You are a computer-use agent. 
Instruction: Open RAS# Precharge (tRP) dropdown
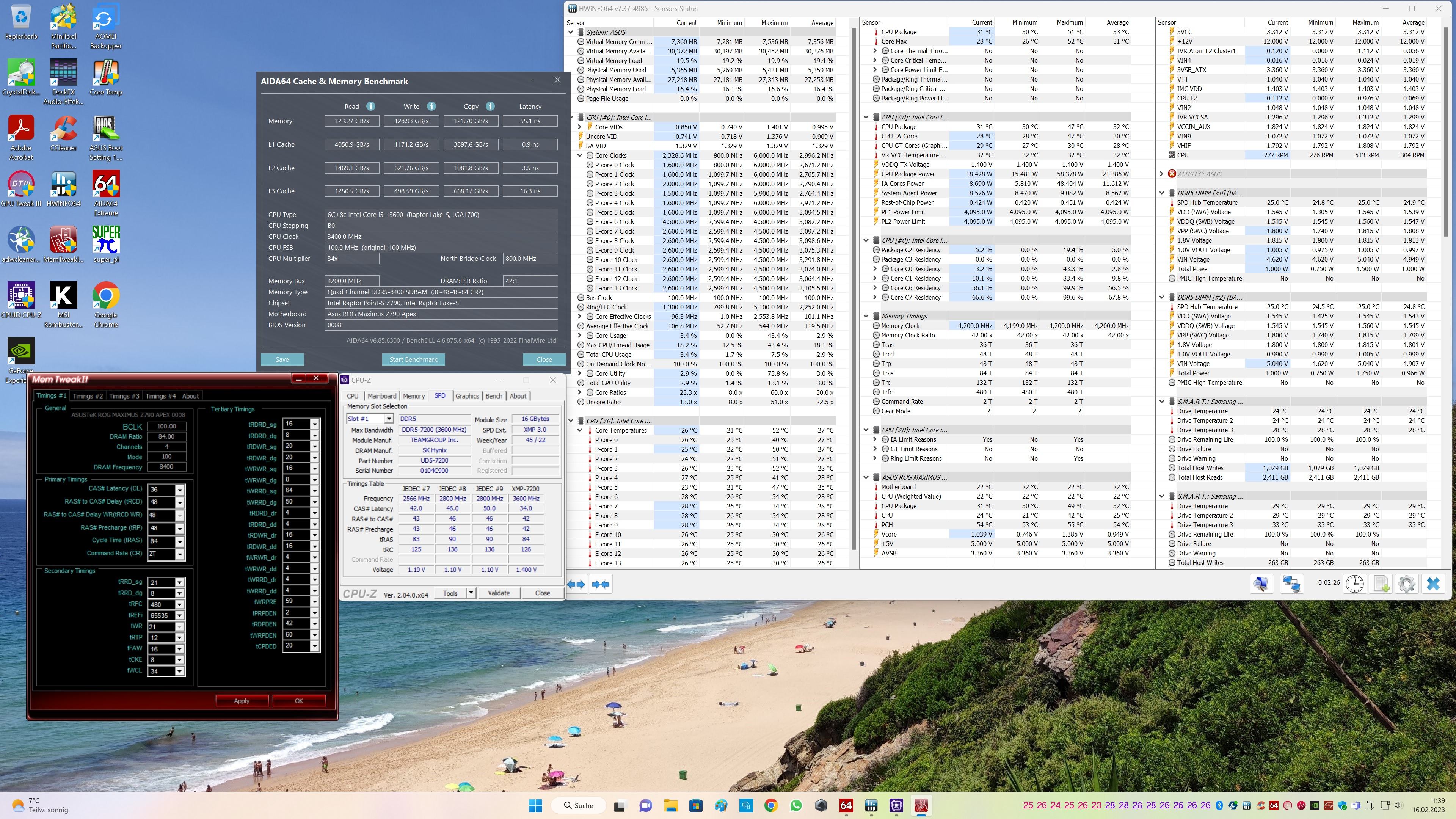(180, 529)
